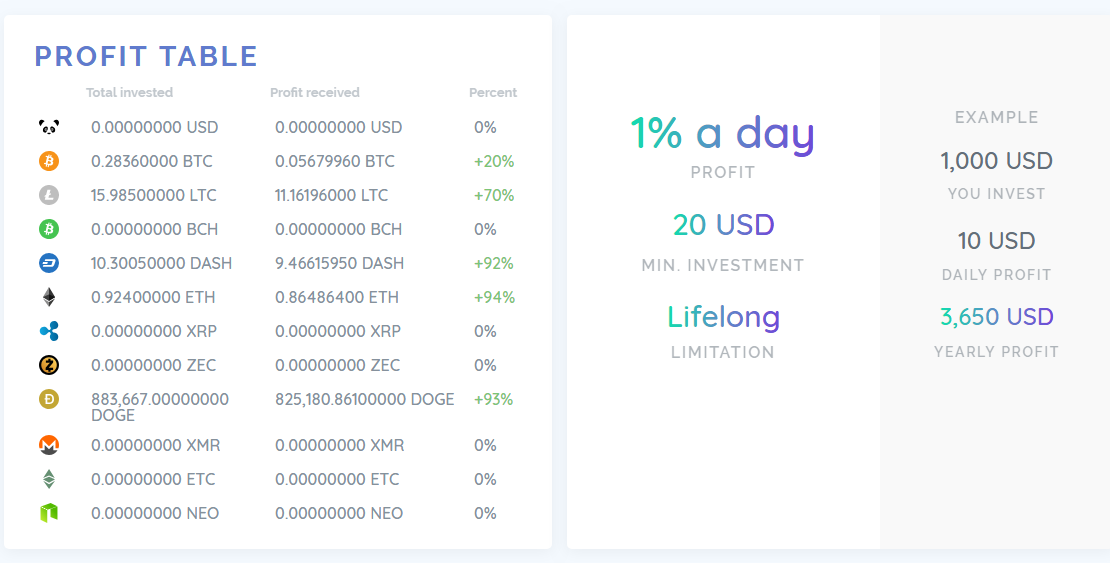The height and width of the screenshot is (563, 1110).
Task: Click the 20 USD min investment text
Action: click(723, 225)
